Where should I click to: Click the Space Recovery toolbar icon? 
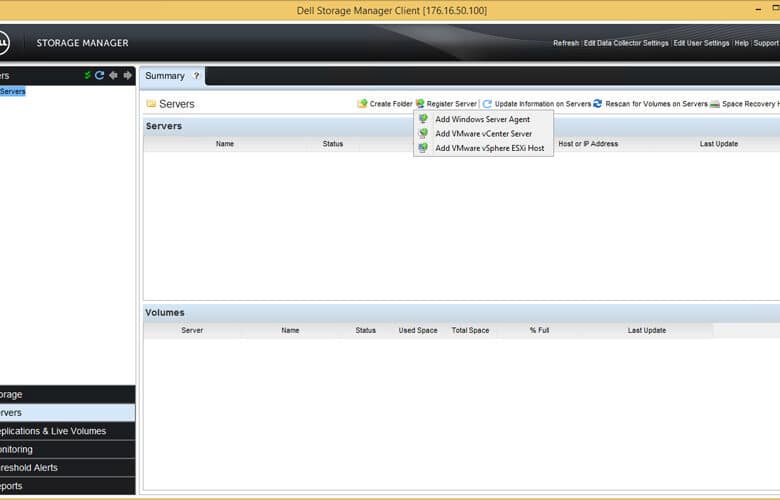coord(715,103)
